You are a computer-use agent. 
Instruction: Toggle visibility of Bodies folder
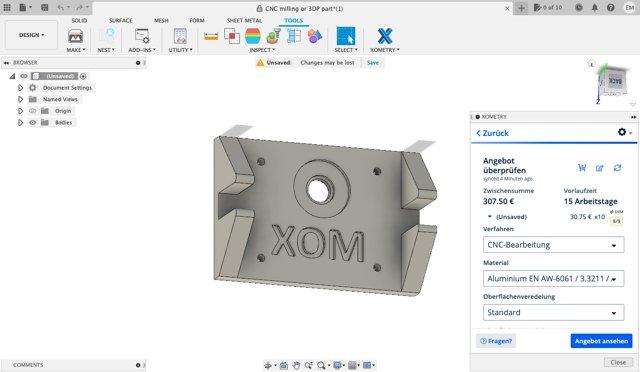point(33,123)
